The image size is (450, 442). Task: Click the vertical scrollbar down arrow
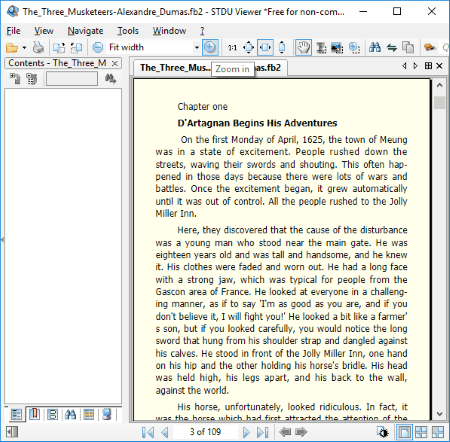[x=440, y=414]
